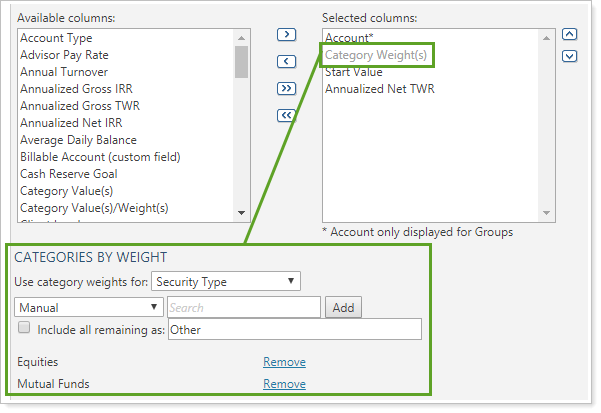Remove the Mutual Funds category
Screen dimensions: 601x413
(x=284, y=384)
